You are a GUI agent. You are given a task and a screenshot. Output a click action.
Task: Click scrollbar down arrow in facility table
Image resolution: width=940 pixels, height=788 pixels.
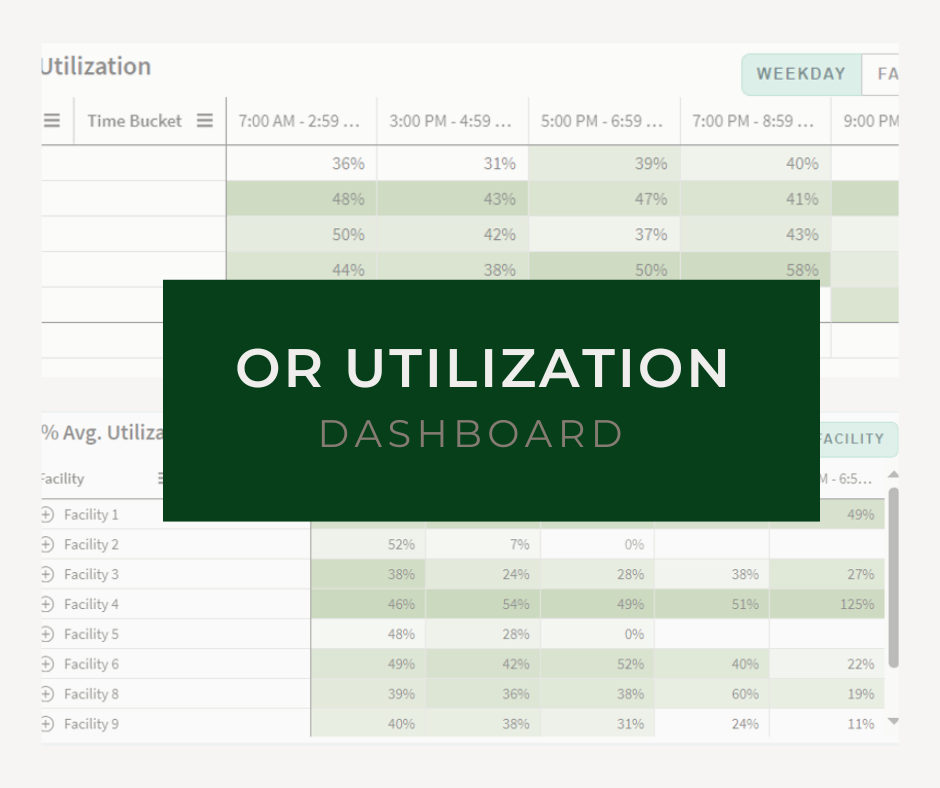[893, 721]
